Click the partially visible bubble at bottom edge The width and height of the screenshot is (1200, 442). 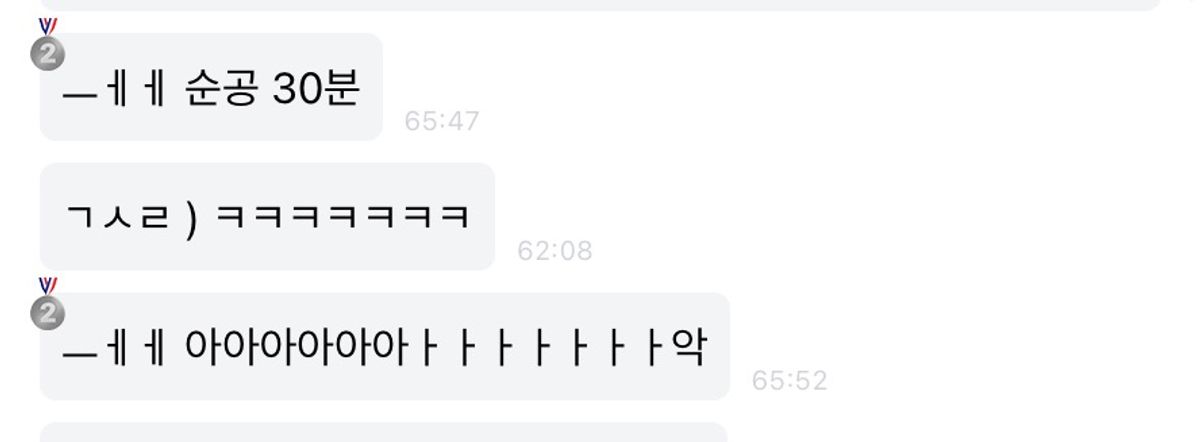384,432
